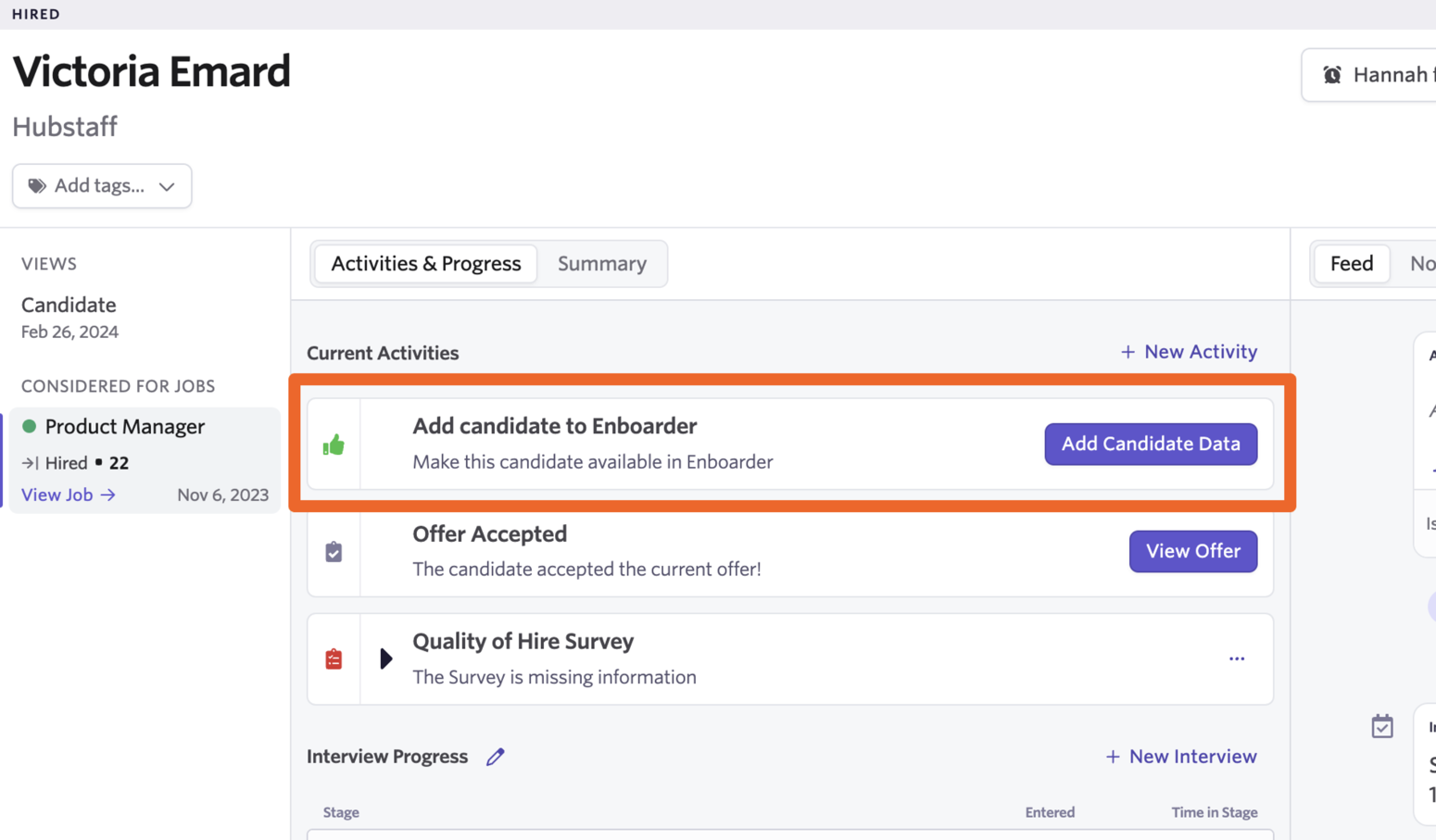The image size is (1436, 840).
Task: Click the + New Activity link
Action: coord(1189,352)
